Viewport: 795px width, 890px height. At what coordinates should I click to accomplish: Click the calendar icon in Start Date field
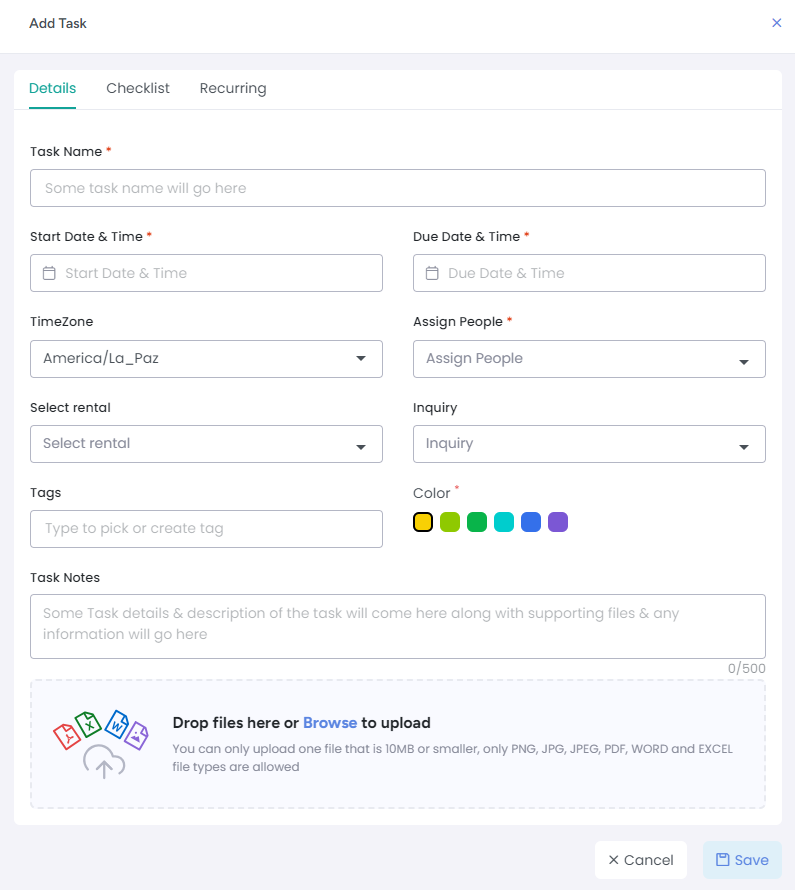(49, 273)
